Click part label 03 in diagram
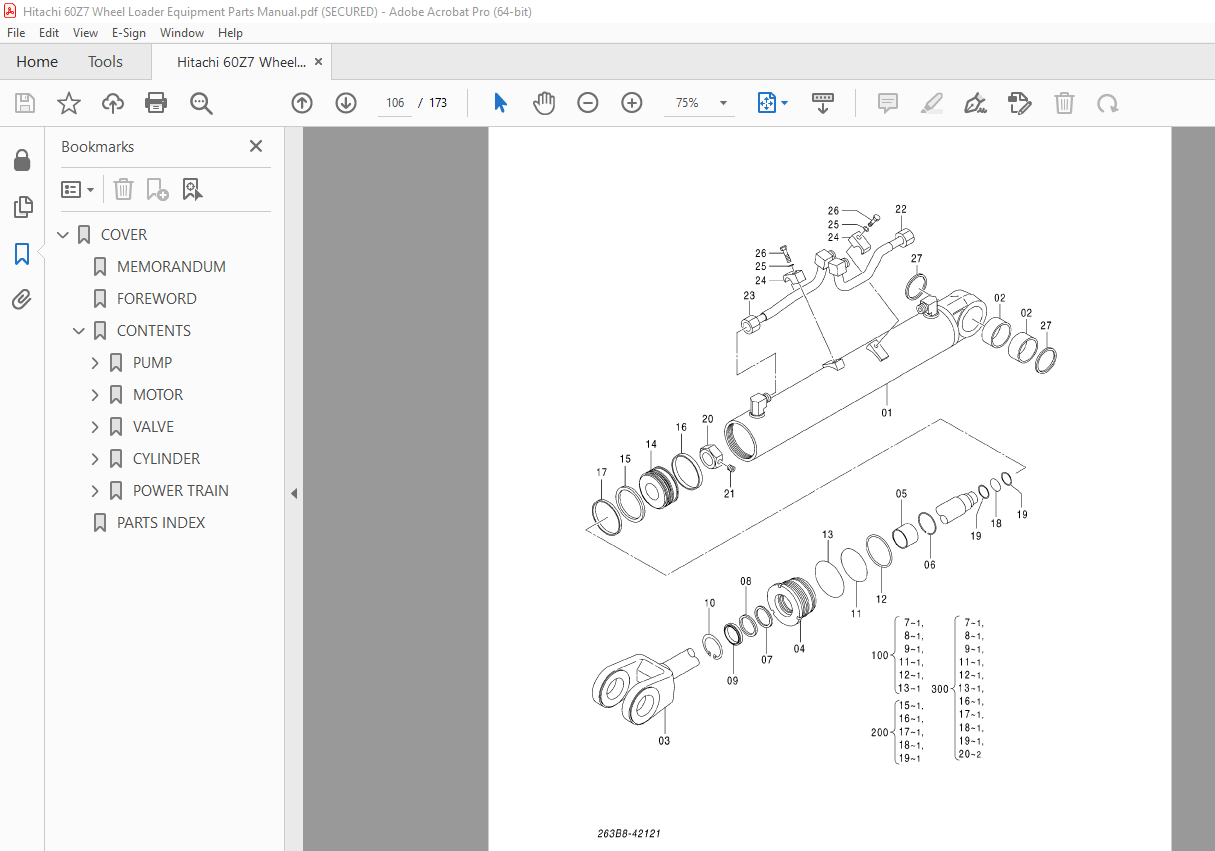The height and width of the screenshot is (851, 1215). coord(664,741)
